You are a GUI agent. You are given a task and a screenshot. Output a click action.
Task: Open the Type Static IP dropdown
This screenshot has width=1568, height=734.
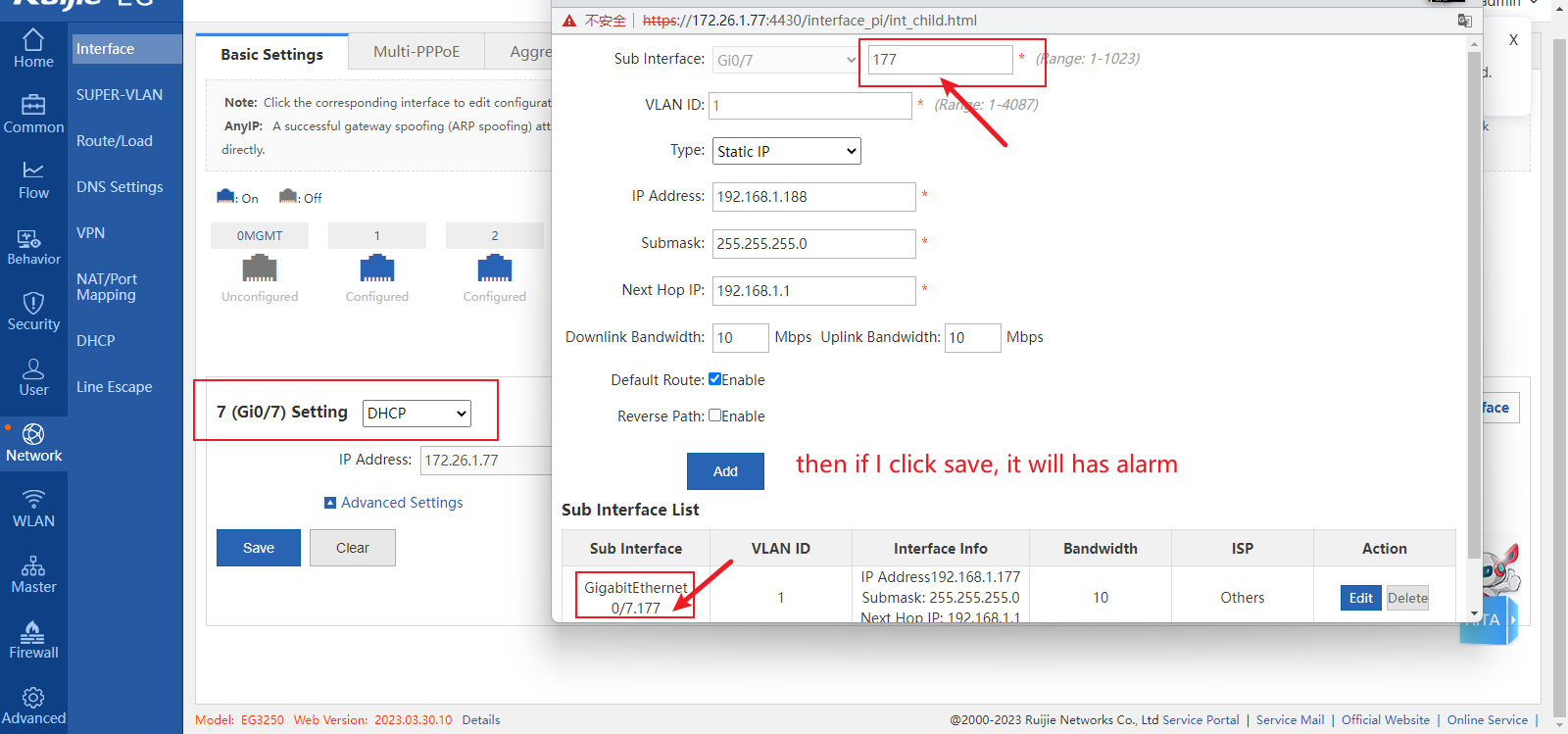pyautogui.click(x=786, y=151)
